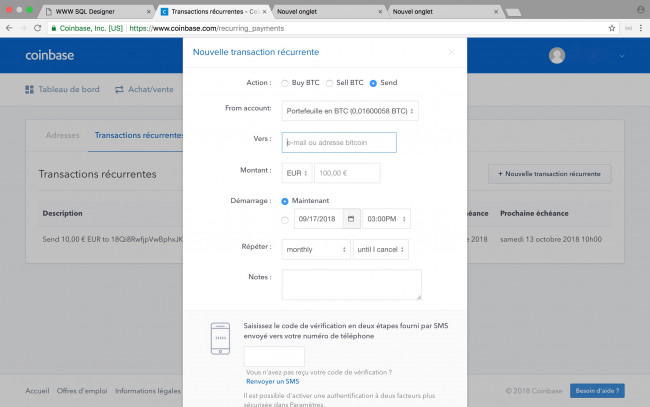Select the Buy BTC action
650x407 pixels.
284,83
